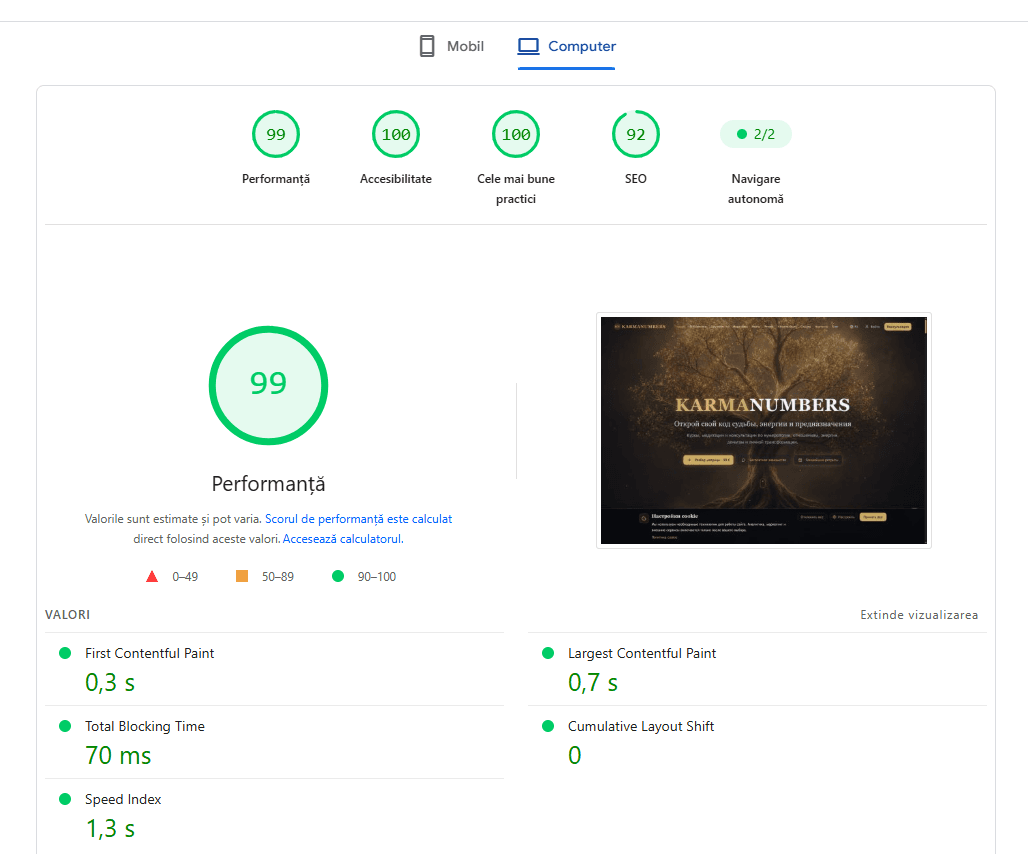1028x854 pixels.
Task: Open the KARMANUMBERS page screenshot thumbnail
Action: 764,431
